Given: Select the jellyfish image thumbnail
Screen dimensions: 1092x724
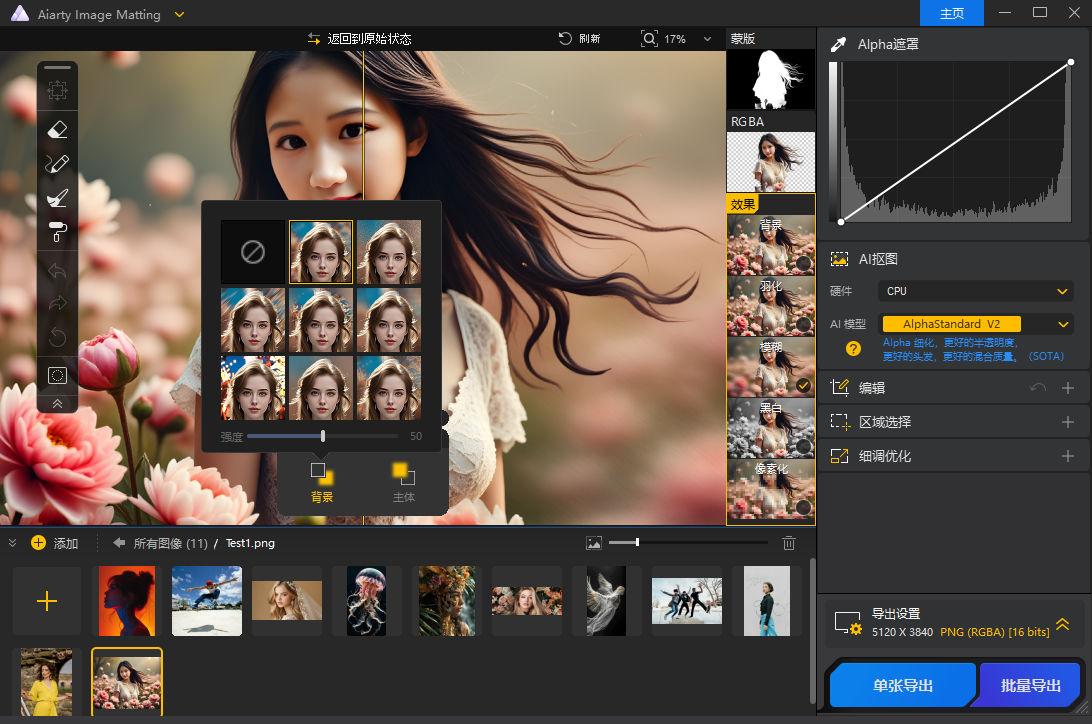Looking at the screenshot, I should (366, 601).
